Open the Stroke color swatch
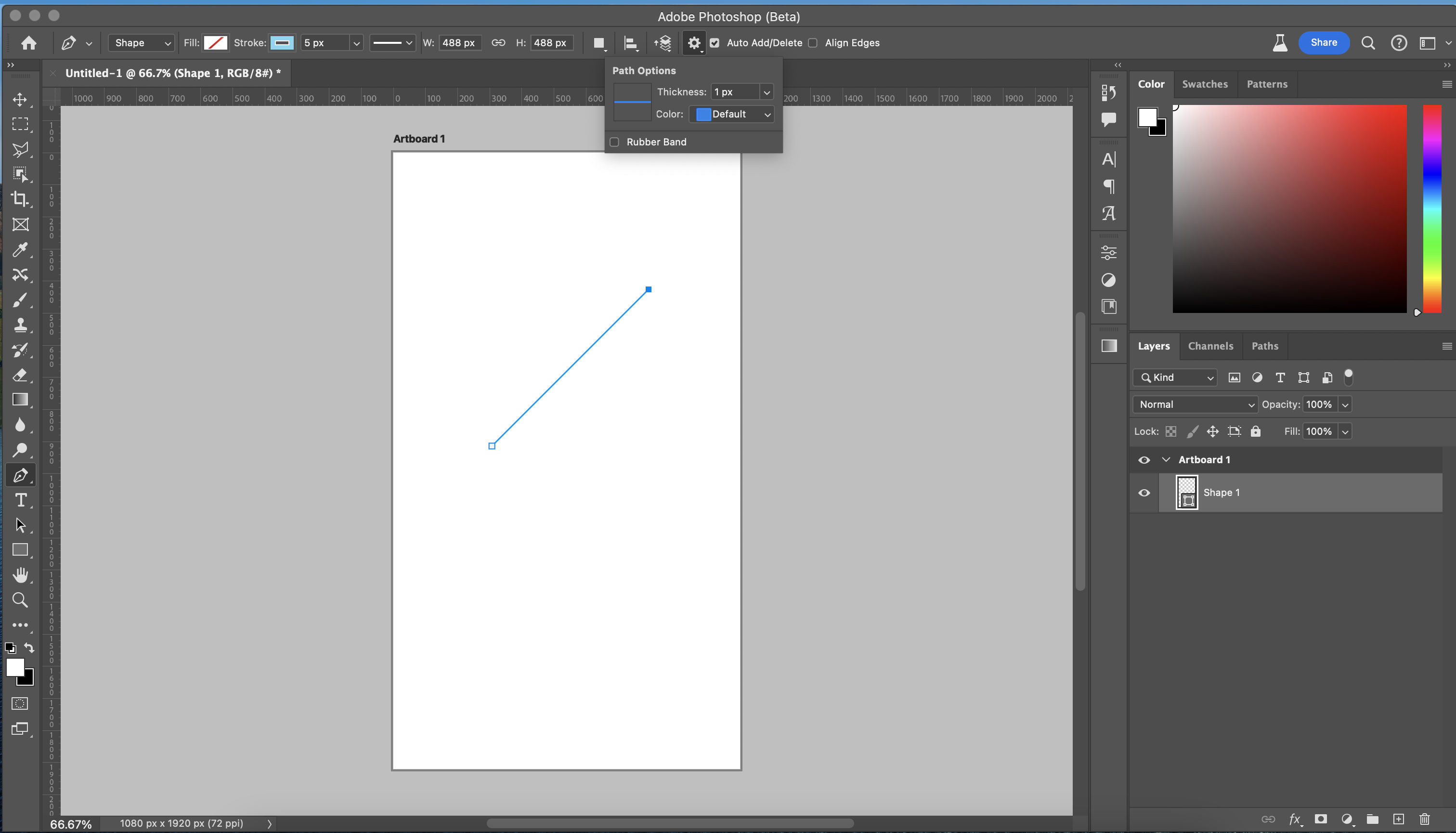The height and width of the screenshot is (833, 1456). point(282,43)
